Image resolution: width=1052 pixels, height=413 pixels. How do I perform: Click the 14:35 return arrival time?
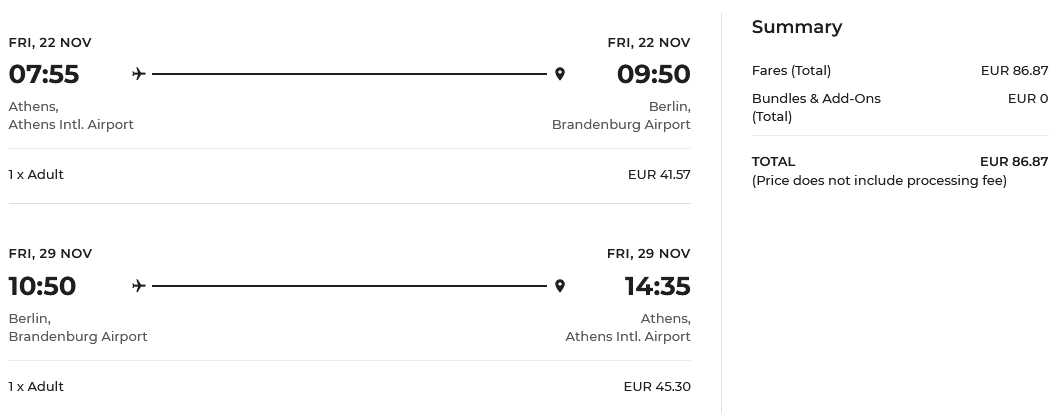pos(657,286)
